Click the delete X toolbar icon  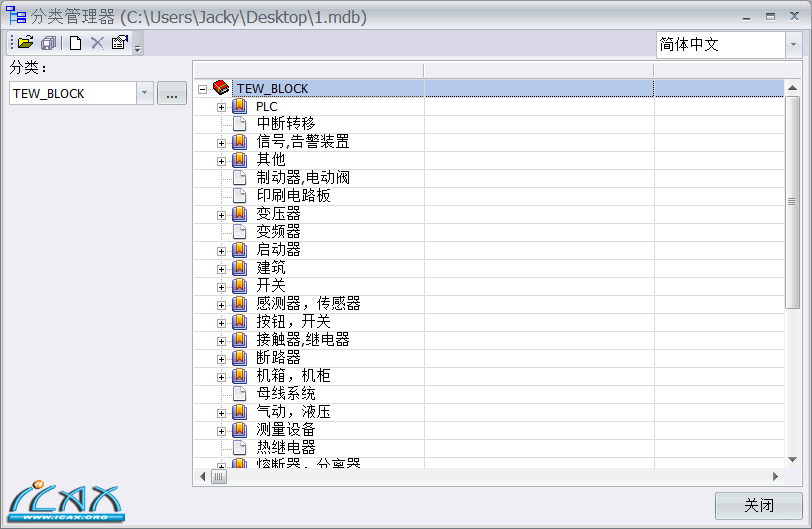97,42
